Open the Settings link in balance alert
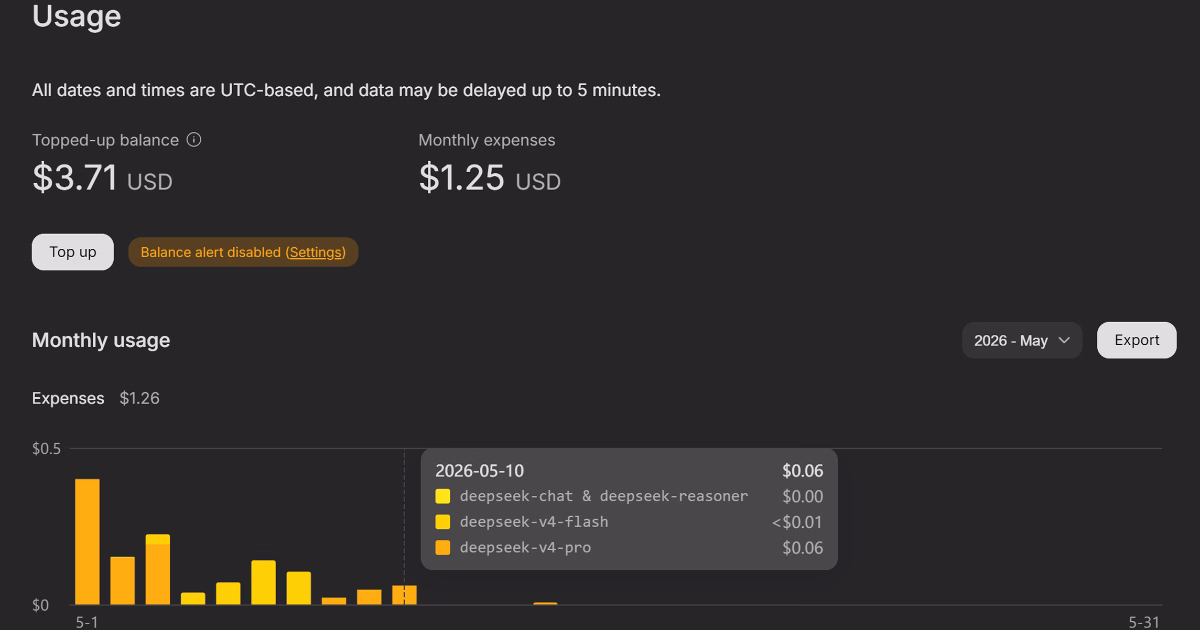 316,252
